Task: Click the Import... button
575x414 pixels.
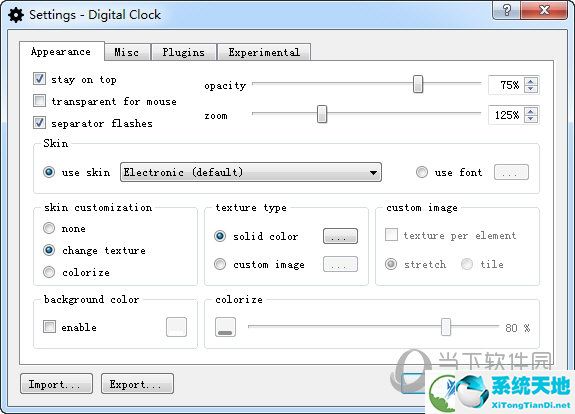Action: tap(56, 384)
